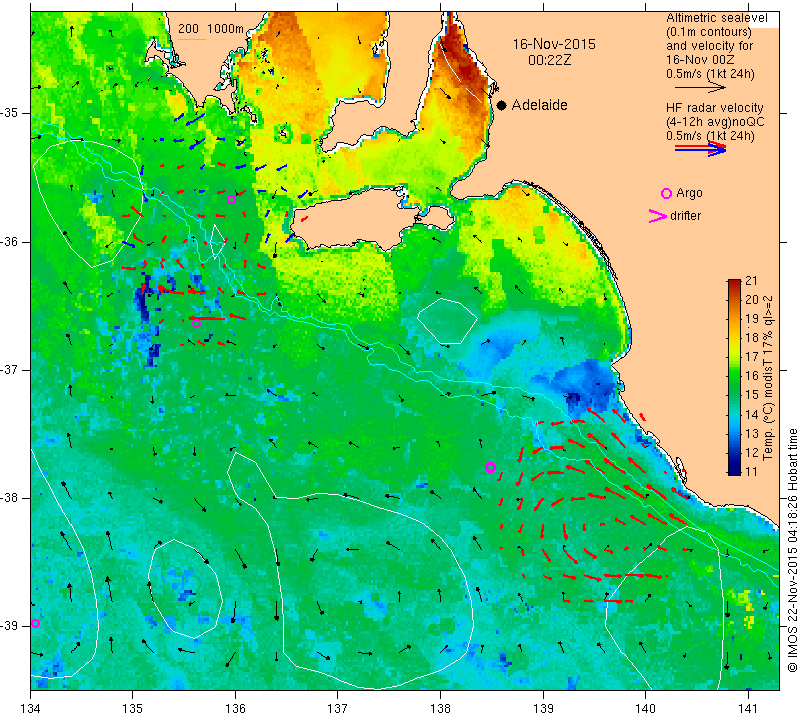The height and width of the screenshot is (720, 800).
Task: Click the Altimetric sealevel legend heading
Action: coord(716,18)
